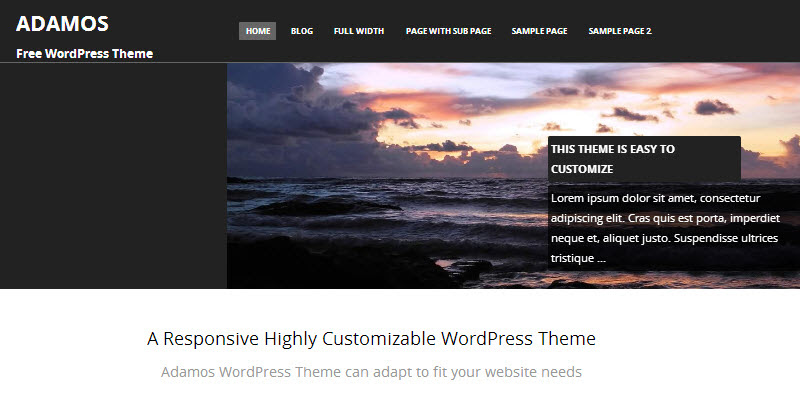Go to the Blog page

pos(302,31)
